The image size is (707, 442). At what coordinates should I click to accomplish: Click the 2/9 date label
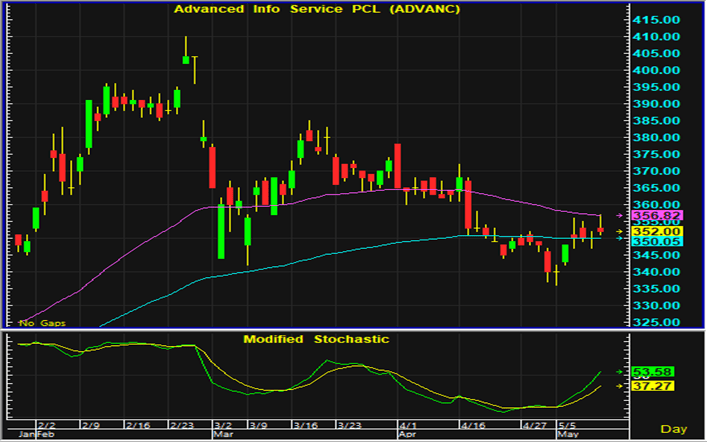click(x=90, y=425)
